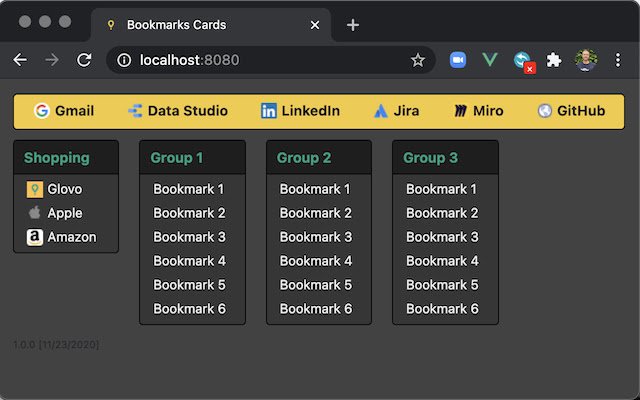Click the GitHub globe icon

(x=544, y=111)
